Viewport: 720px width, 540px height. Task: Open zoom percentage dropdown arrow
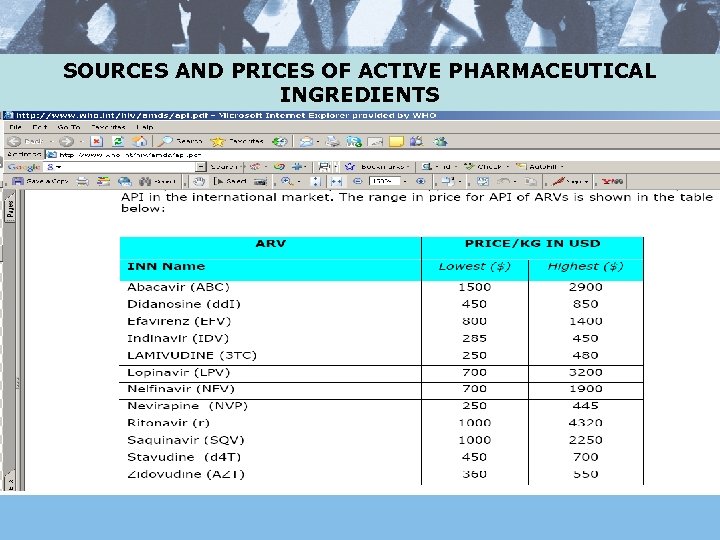405,181
